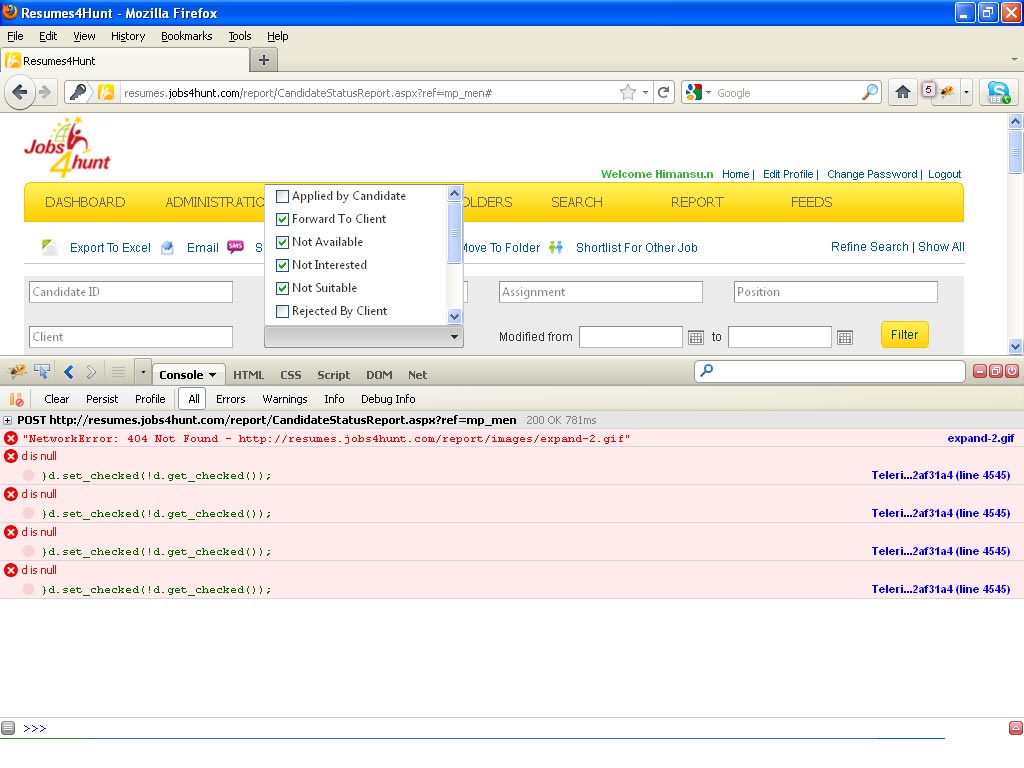Image resolution: width=1024 pixels, height=768 pixels.
Task: Open the Console panel dropdown arrow
Action: (212, 375)
